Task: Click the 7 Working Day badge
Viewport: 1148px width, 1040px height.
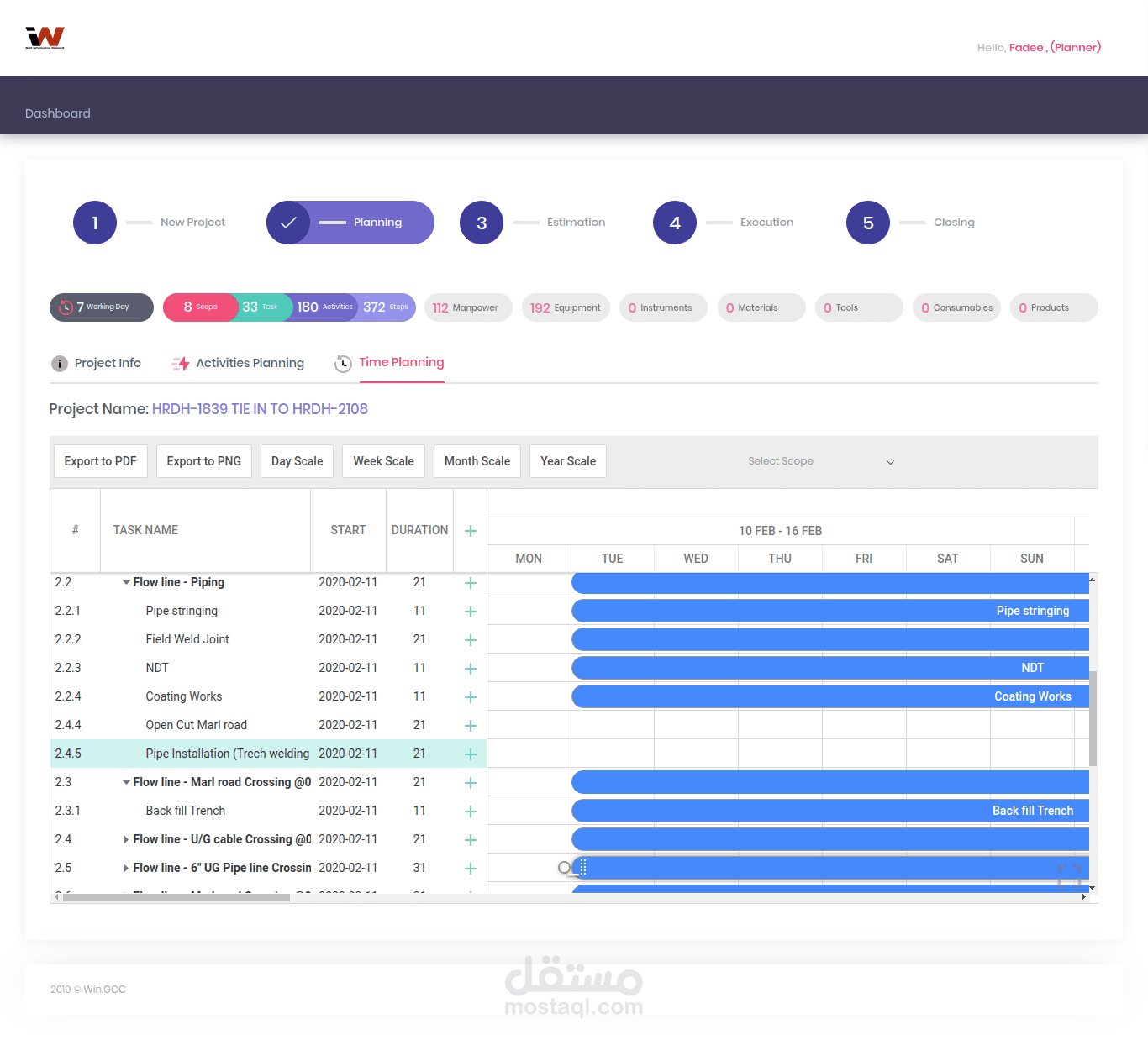Action: coord(102,307)
